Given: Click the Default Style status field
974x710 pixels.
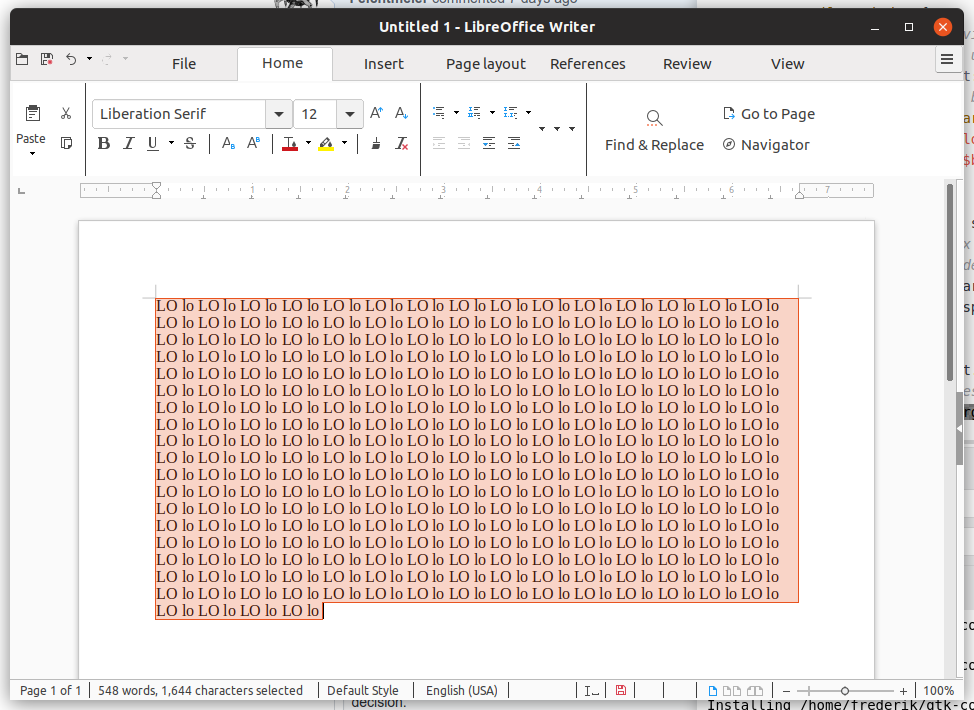Looking at the screenshot, I should (x=363, y=691).
